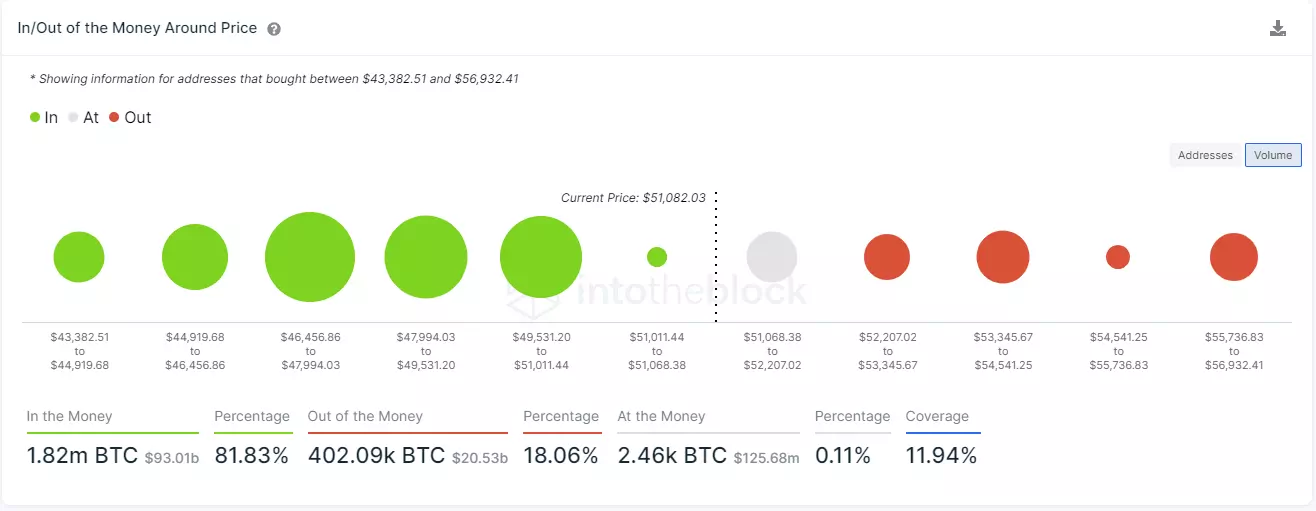Viewport: 1316px width, 511px height.
Task: Click the tiny green bubble at $51,011.44
Action: point(657,257)
